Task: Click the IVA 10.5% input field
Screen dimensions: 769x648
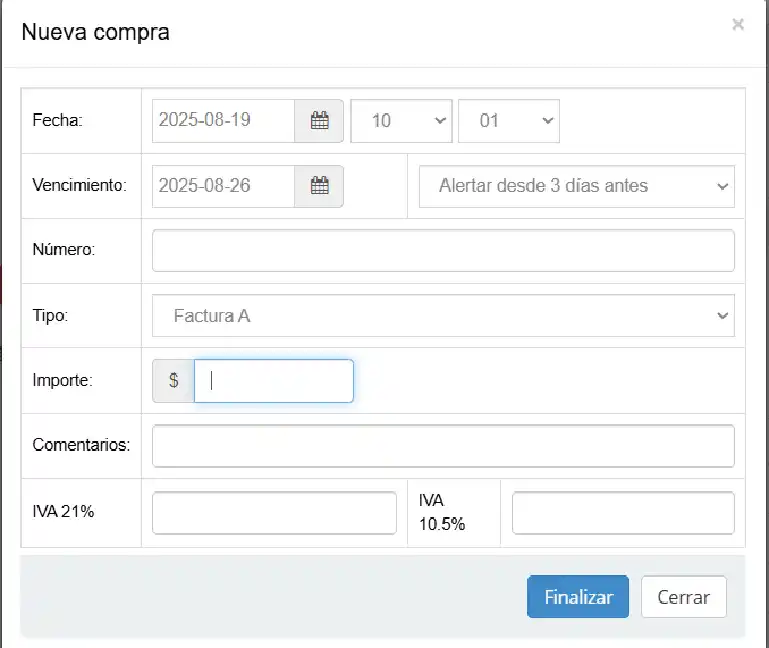Action: [x=623, y=513]
